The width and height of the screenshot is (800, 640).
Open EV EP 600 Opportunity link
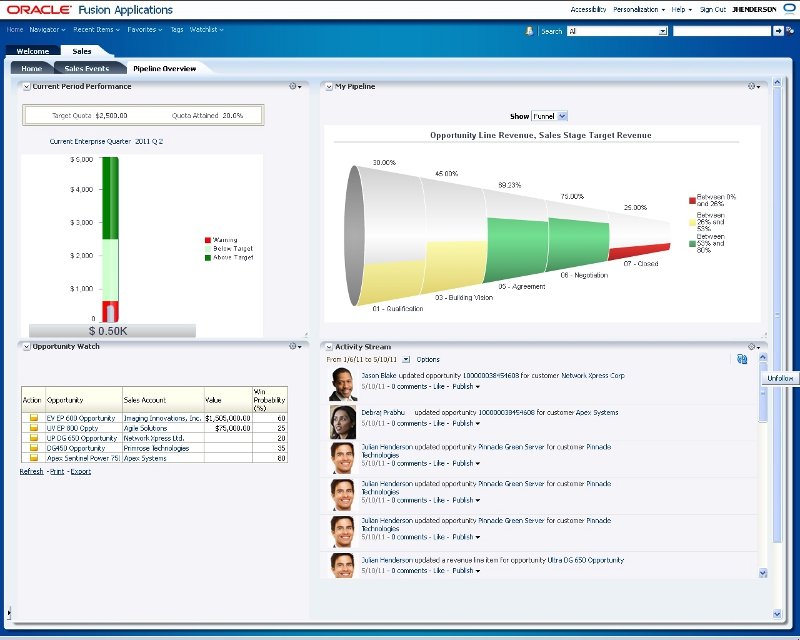(81, 418)
